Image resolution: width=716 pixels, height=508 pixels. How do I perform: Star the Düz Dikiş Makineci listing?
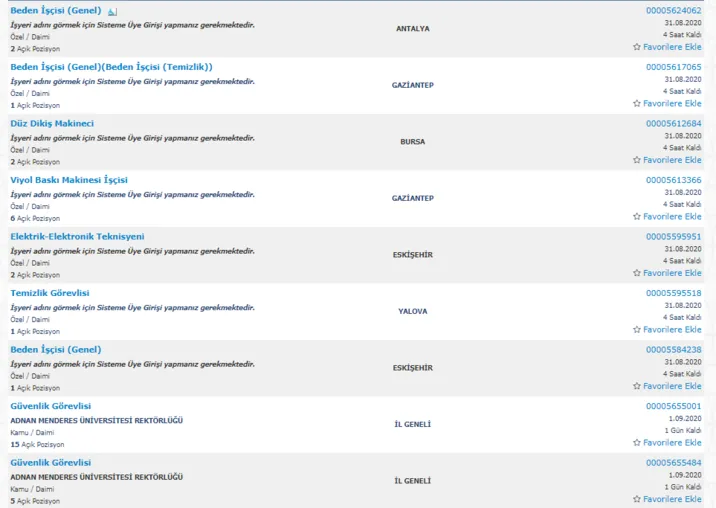click(637, 160)
